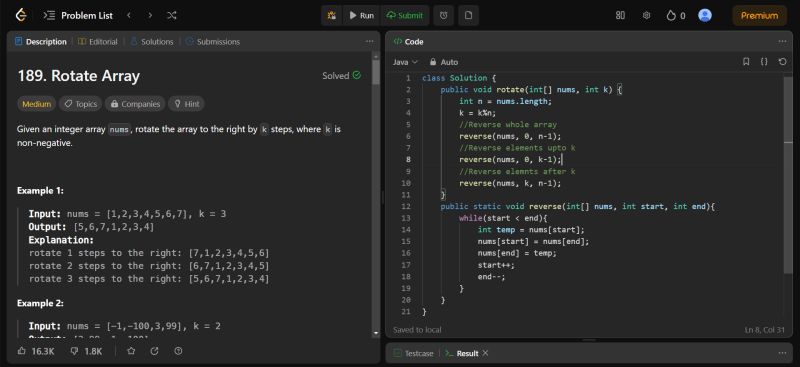The image size is (800, 367).
Task: Click the Solved status checkmark
Action: (x=357, y=76)
